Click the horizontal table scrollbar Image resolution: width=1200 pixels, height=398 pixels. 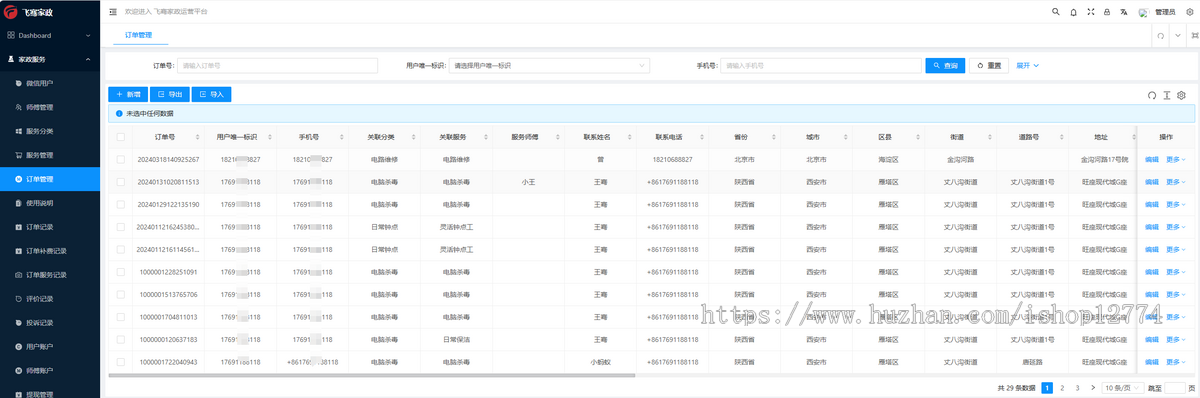tap(372, 375)
